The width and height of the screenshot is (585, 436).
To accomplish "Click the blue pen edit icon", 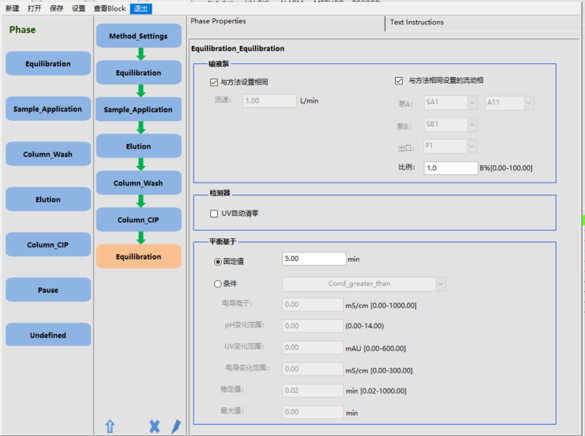I will point(176,426).
